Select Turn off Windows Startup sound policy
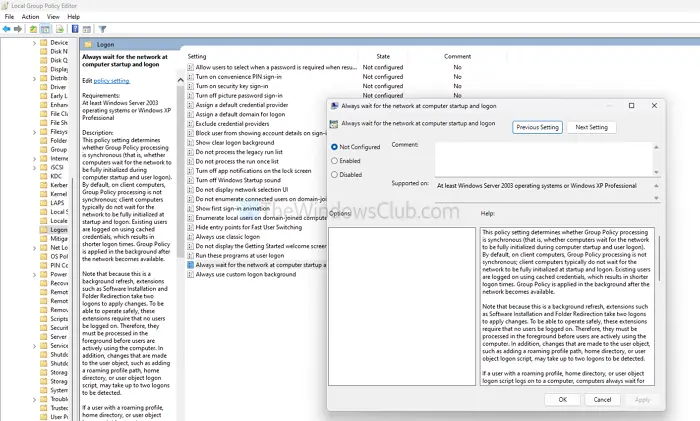Screen dimensions: 700x421 coord(238,180)
